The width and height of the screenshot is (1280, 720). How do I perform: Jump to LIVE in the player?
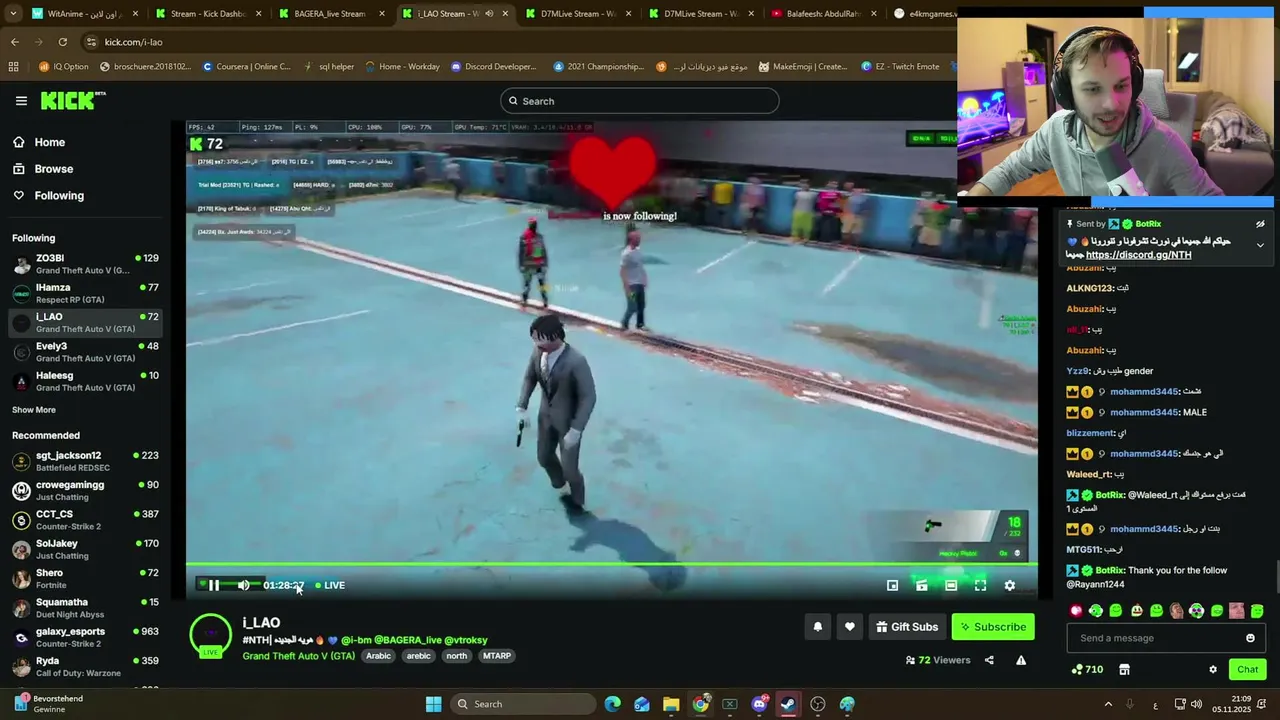[330, 585]
